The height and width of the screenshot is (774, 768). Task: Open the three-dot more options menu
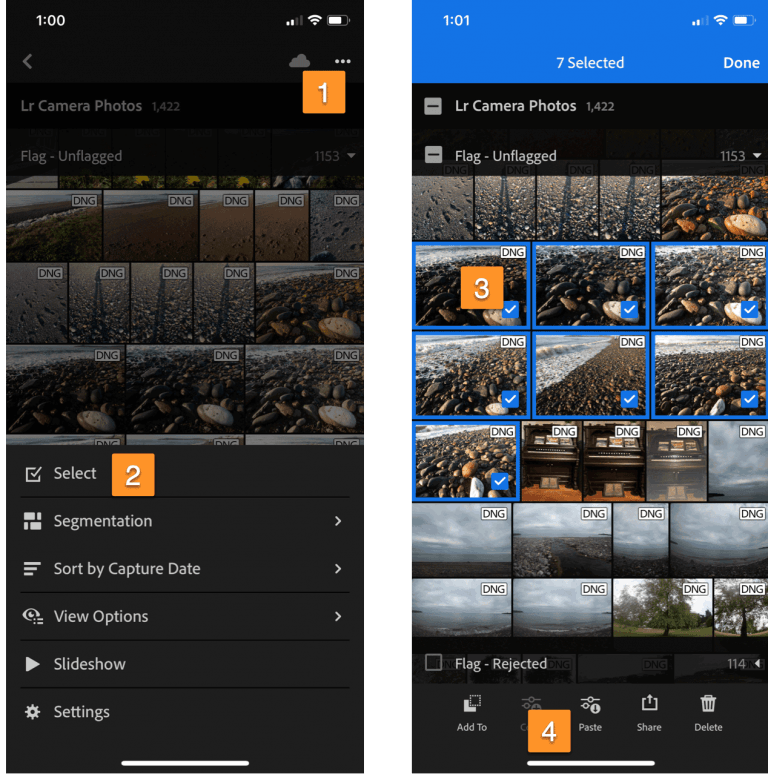coord(343,61)
